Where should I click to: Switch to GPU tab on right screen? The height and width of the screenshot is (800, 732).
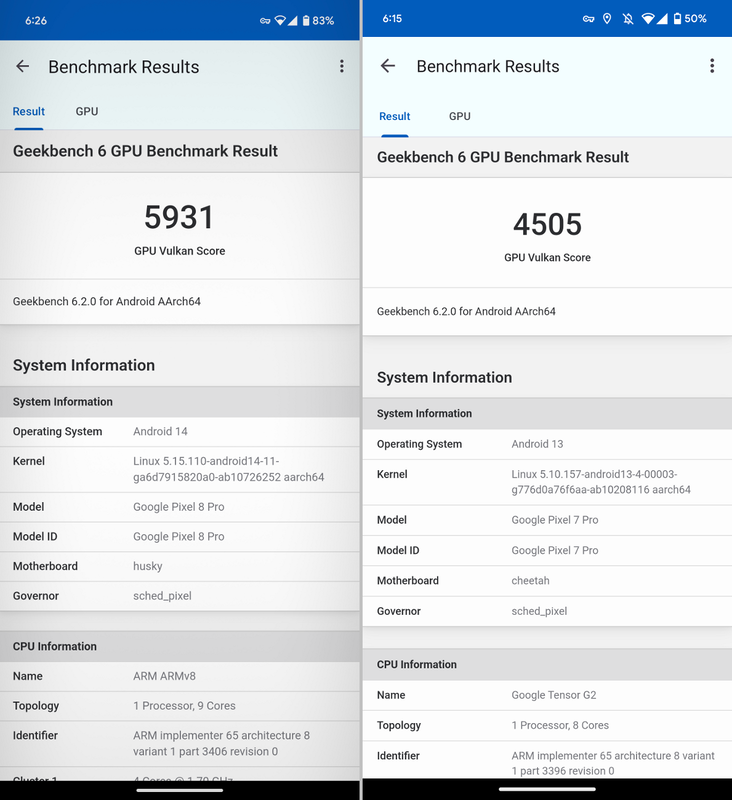(x=460, y=116)
